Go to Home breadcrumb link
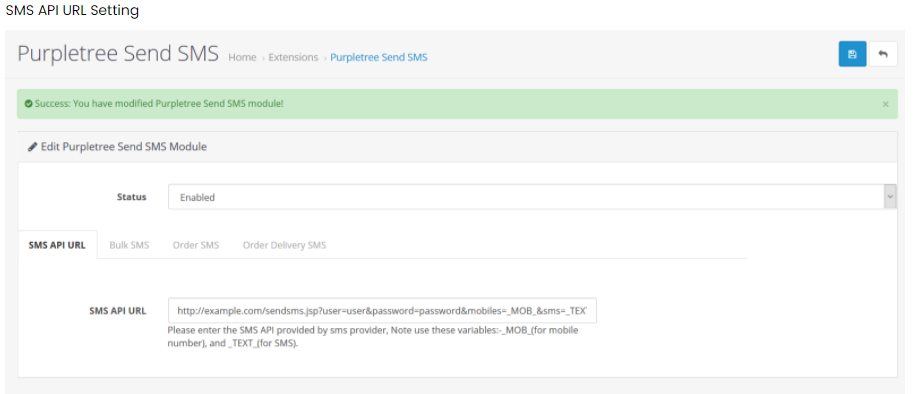916x394 pixels. point(242,57)
